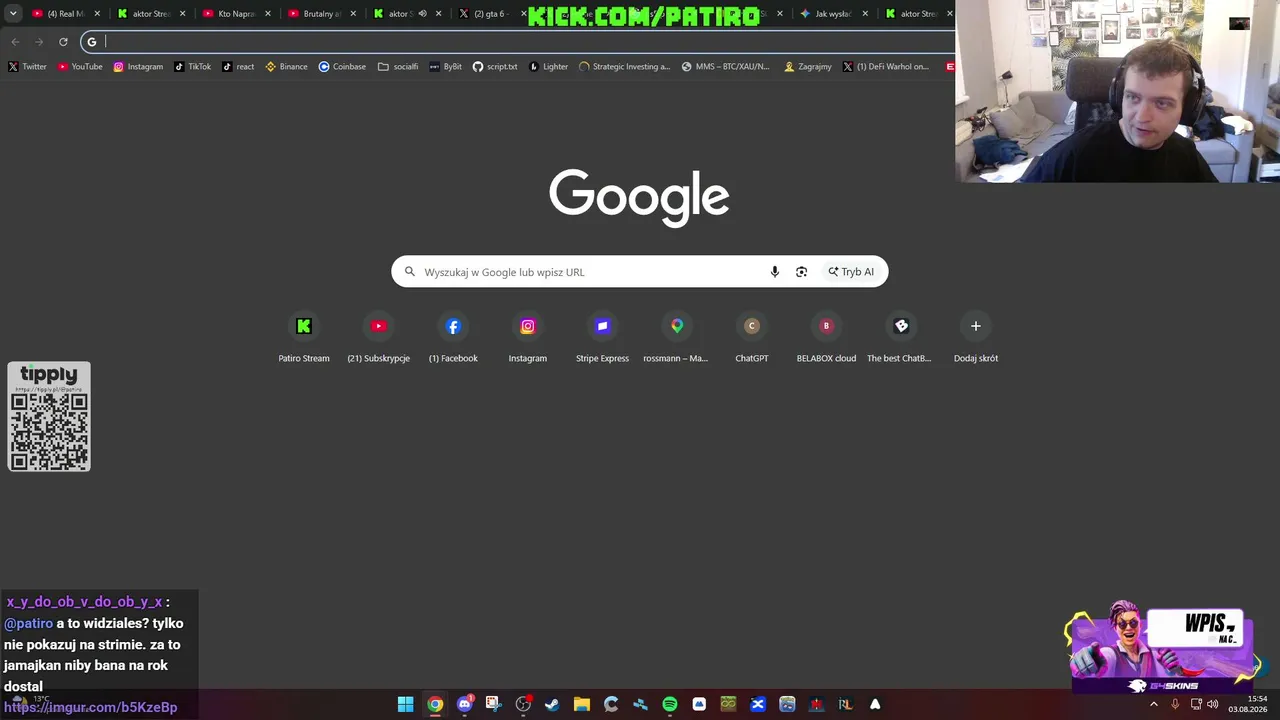This screenshot has height=720, width=1280.
Task: Open File Explorer from the taskbar
Action: tap(581, 704)
